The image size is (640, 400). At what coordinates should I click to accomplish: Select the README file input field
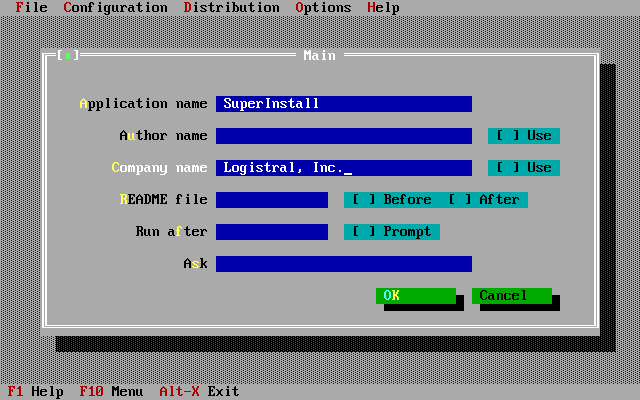[x=271, y=200]
